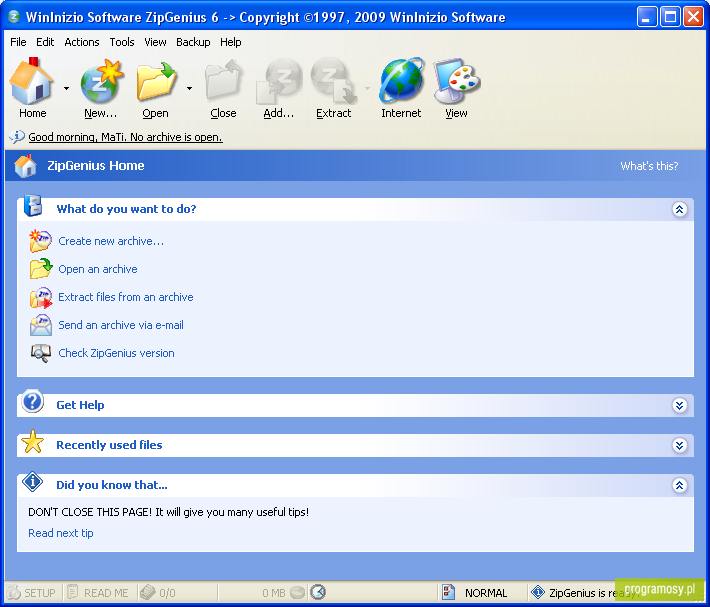This screenshot has width=710, height=607.
Task: Click the Get Help question mark icon
Action: (x=33, y=401)
